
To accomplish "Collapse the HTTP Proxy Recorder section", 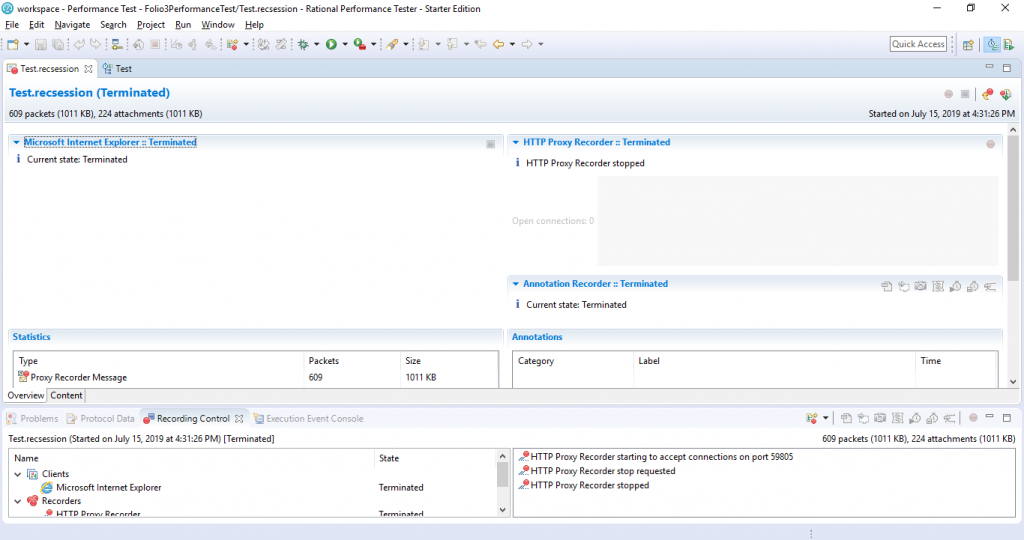I will (515, 142).
